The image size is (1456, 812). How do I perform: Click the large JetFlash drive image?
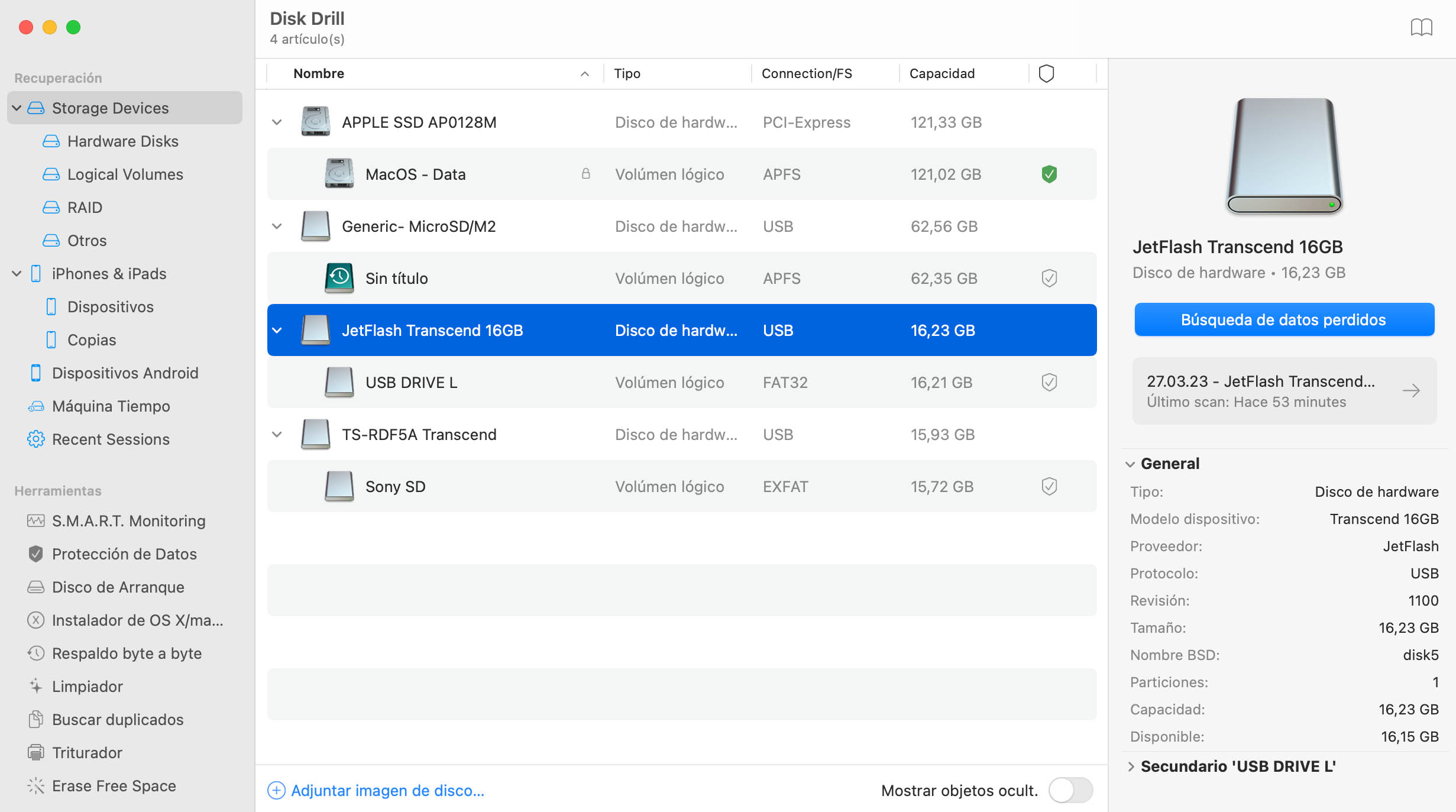tap(1284, 156)
